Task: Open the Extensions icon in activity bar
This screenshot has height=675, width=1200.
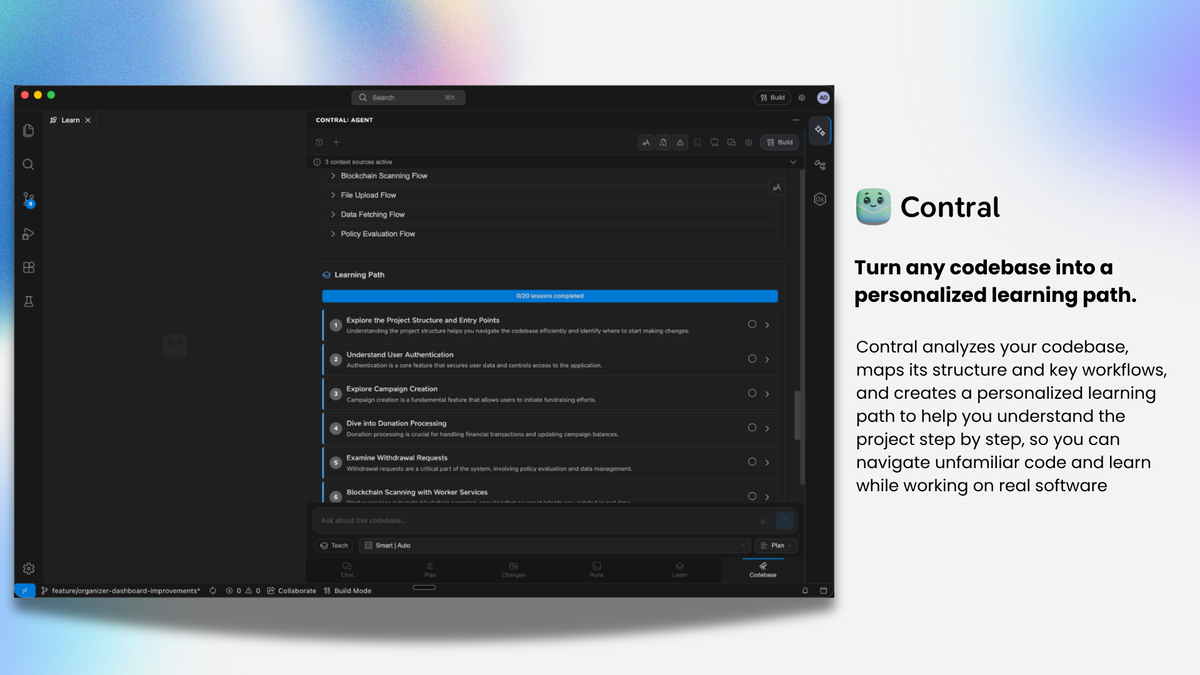Action: click(x=28, y=268)
